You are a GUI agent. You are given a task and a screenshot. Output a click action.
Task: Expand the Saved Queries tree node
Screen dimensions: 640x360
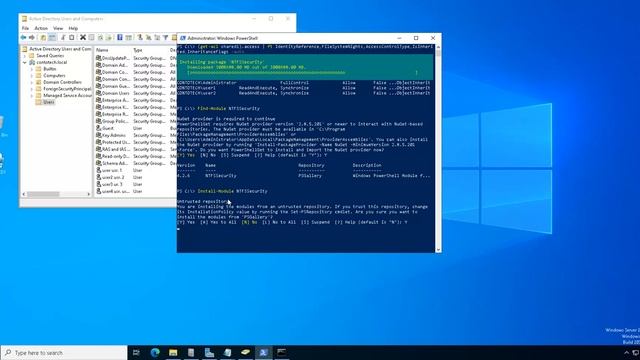click(25, 56)
